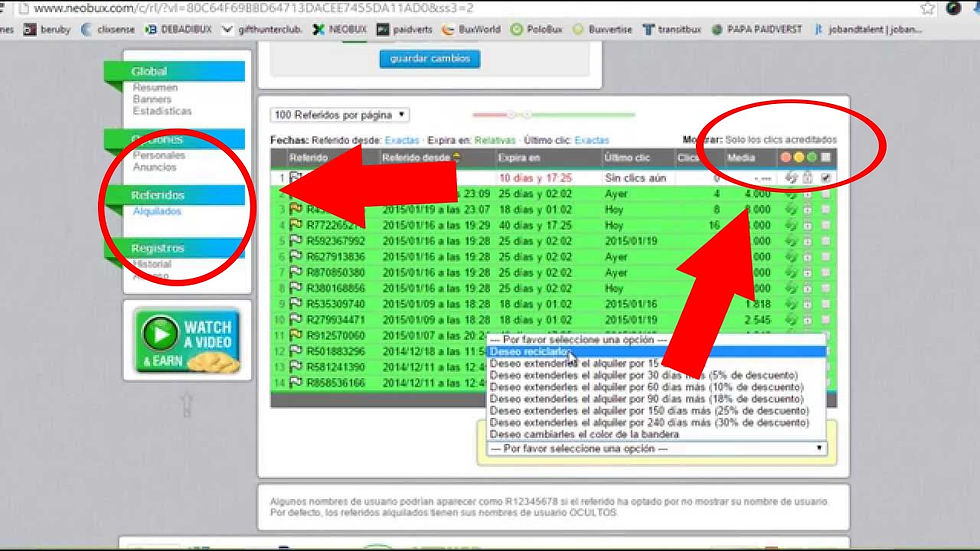The image size is (980, 551).
Task: Open the clixsense bookmark
Action: click(x=108, y=29)
